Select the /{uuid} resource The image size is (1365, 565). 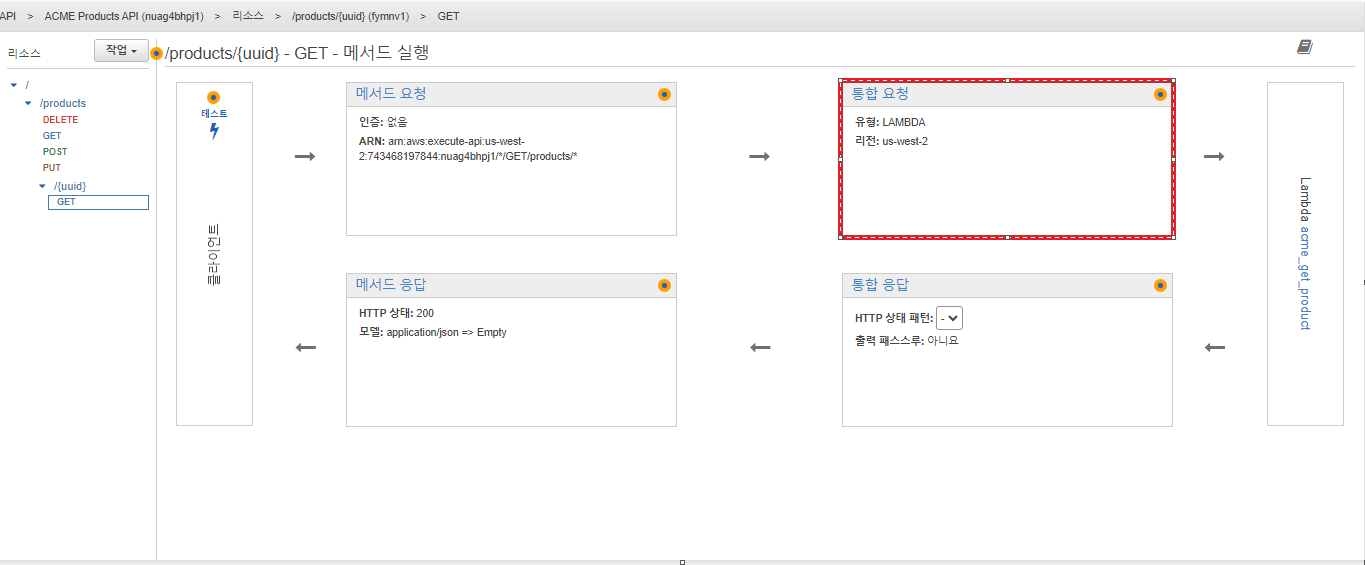(70, 186)
